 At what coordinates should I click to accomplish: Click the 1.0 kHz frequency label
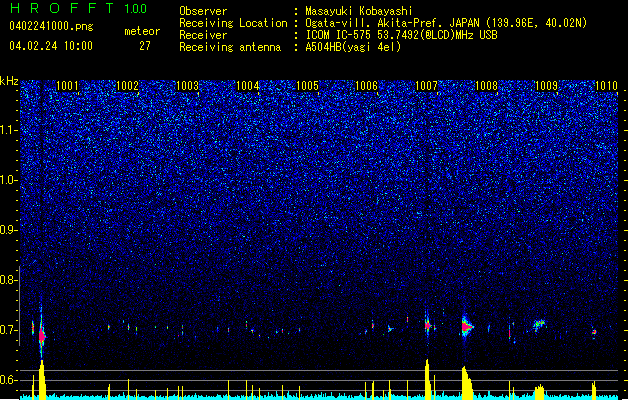(8, 180)
